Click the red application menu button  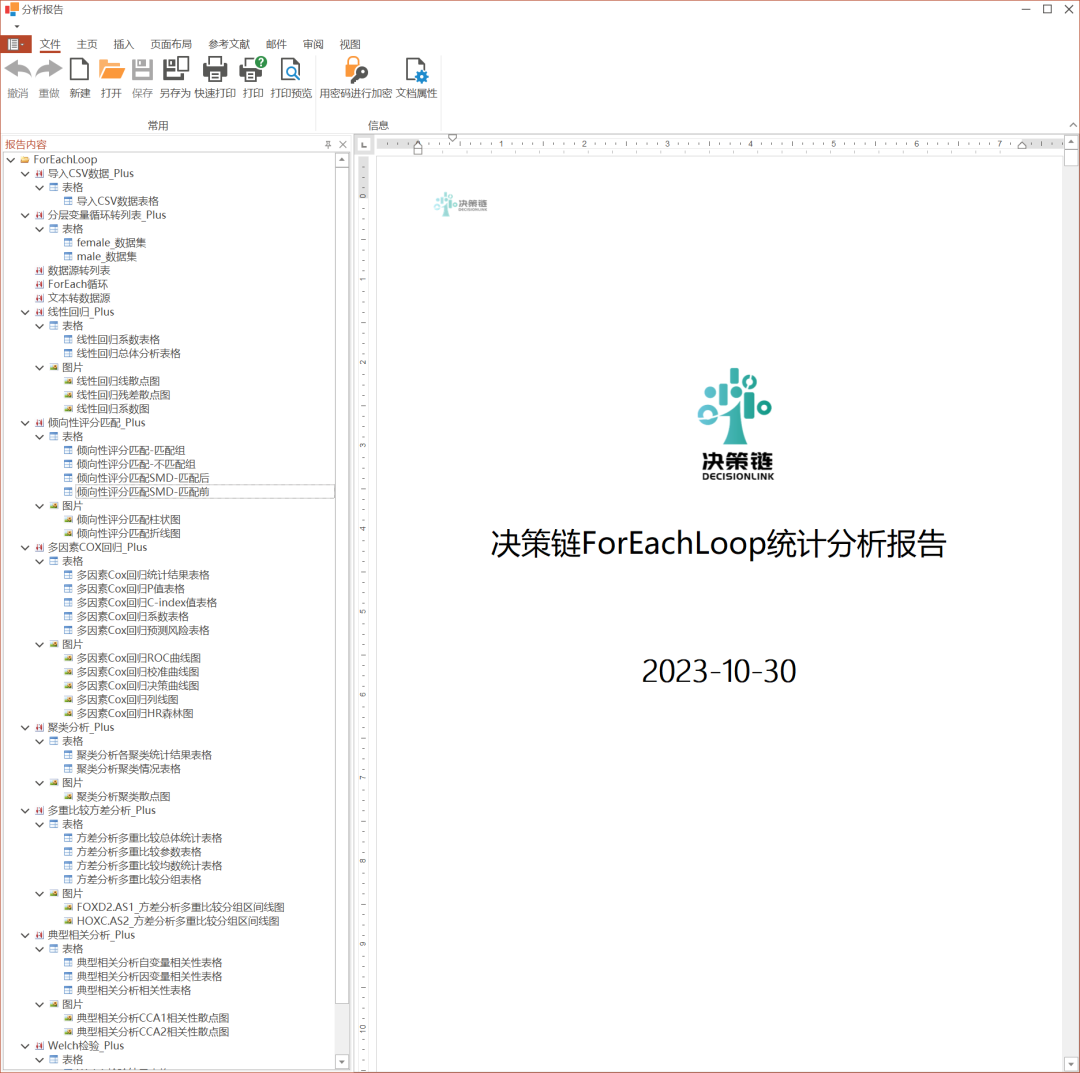(15, 44)
